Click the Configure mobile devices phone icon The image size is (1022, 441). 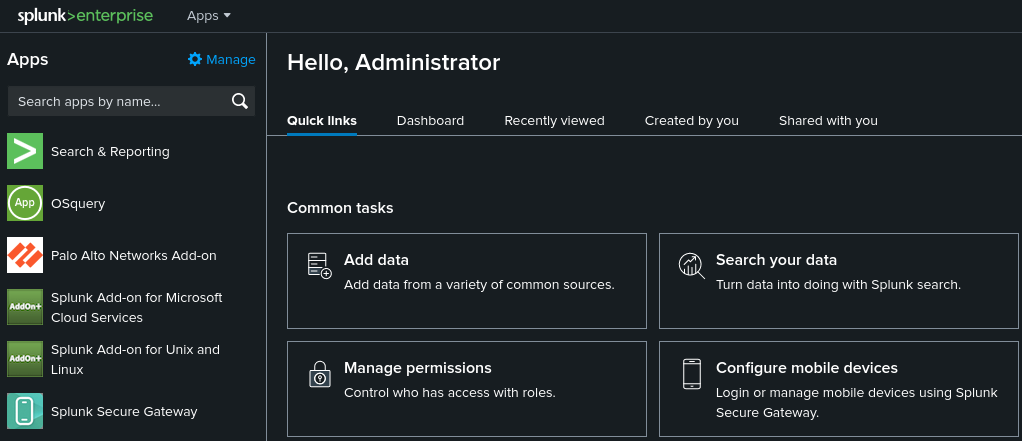[x=692, y=374]
